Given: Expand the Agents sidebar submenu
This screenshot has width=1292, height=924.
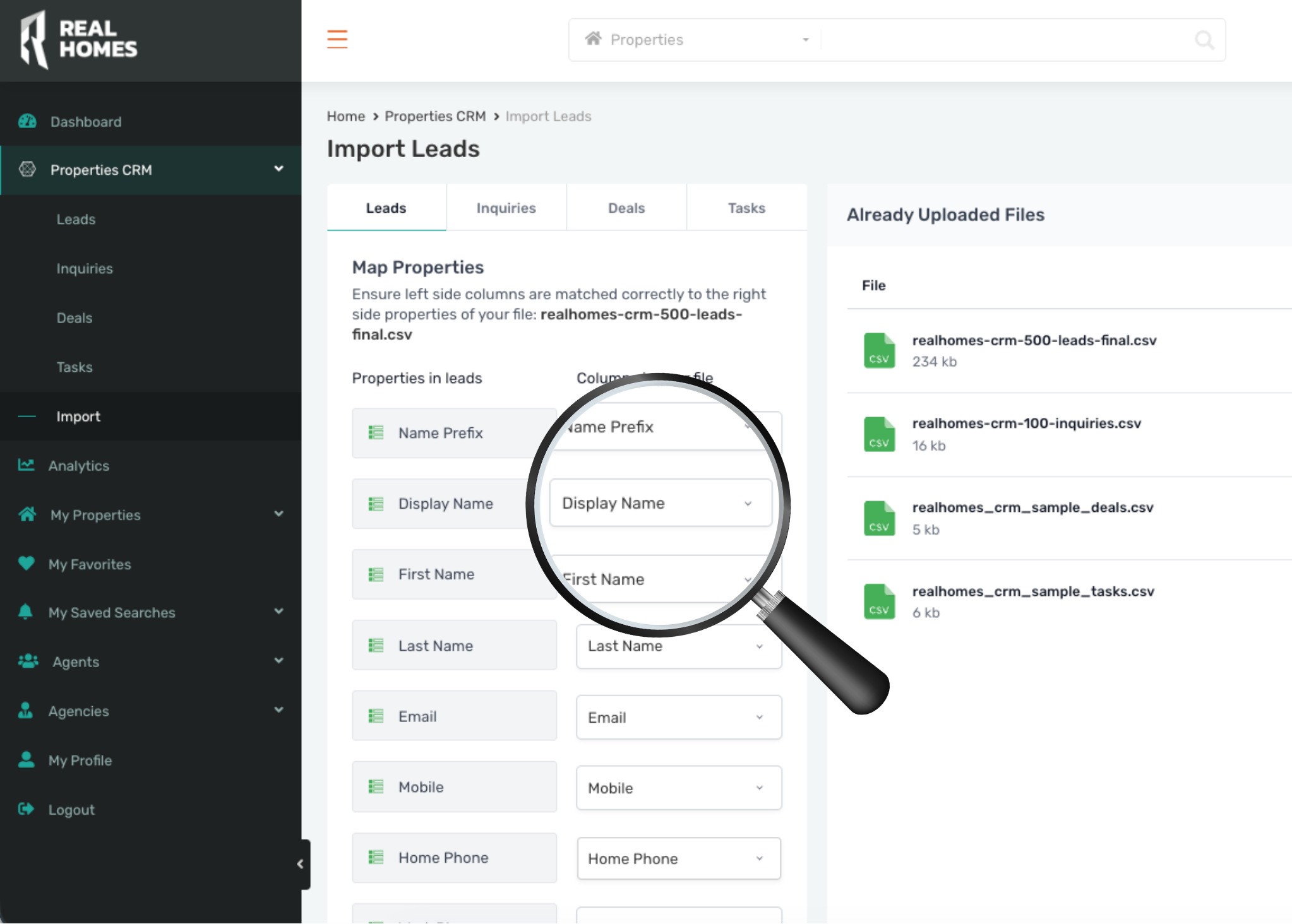Looking at the screenshot, I should click(x=278, y=661).
